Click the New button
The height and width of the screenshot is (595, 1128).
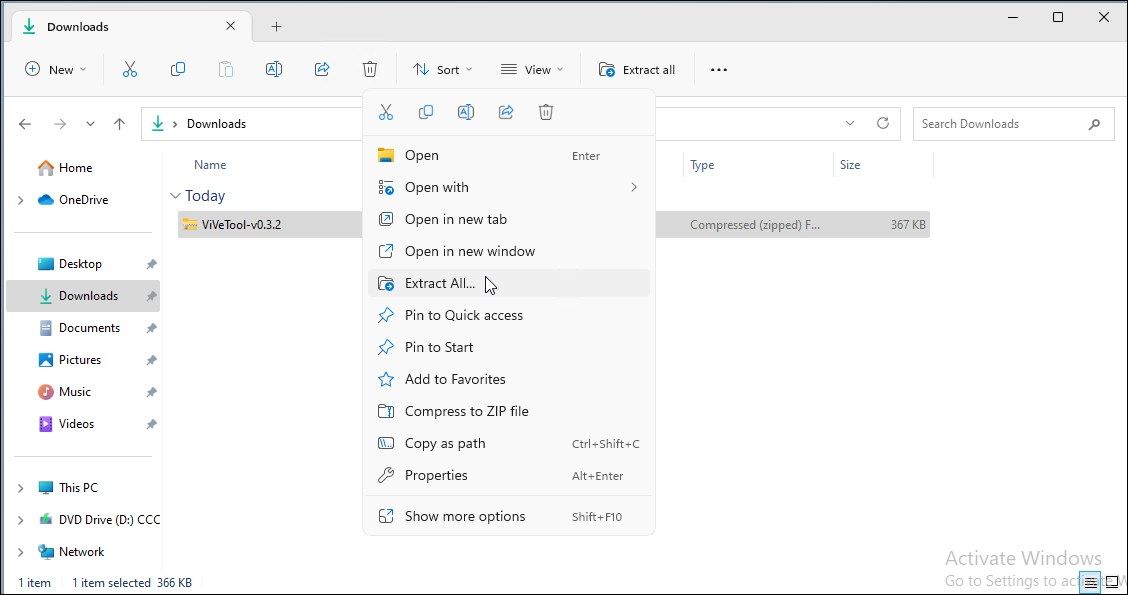pos(55,69)
